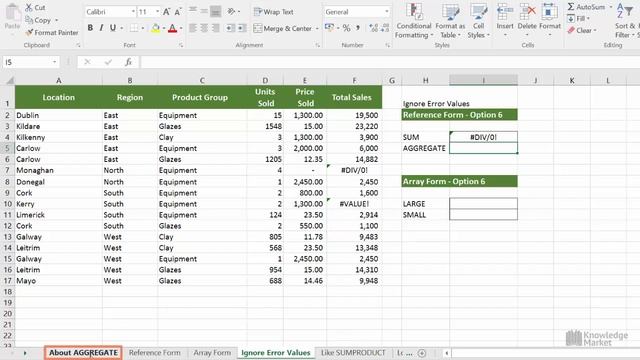Open Conditional Formatting

click(414, 20)
